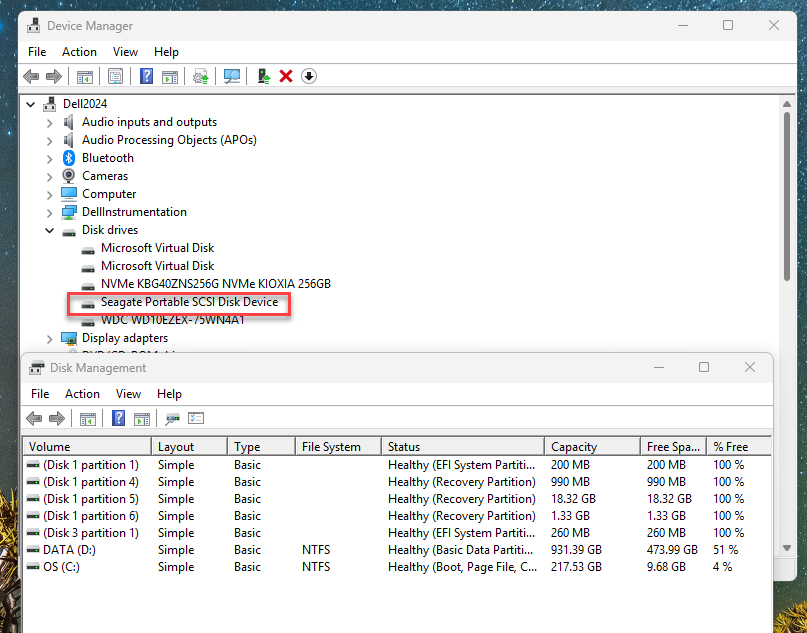
Task: Open Action menu in Disk Management
Action: (82, 394)
